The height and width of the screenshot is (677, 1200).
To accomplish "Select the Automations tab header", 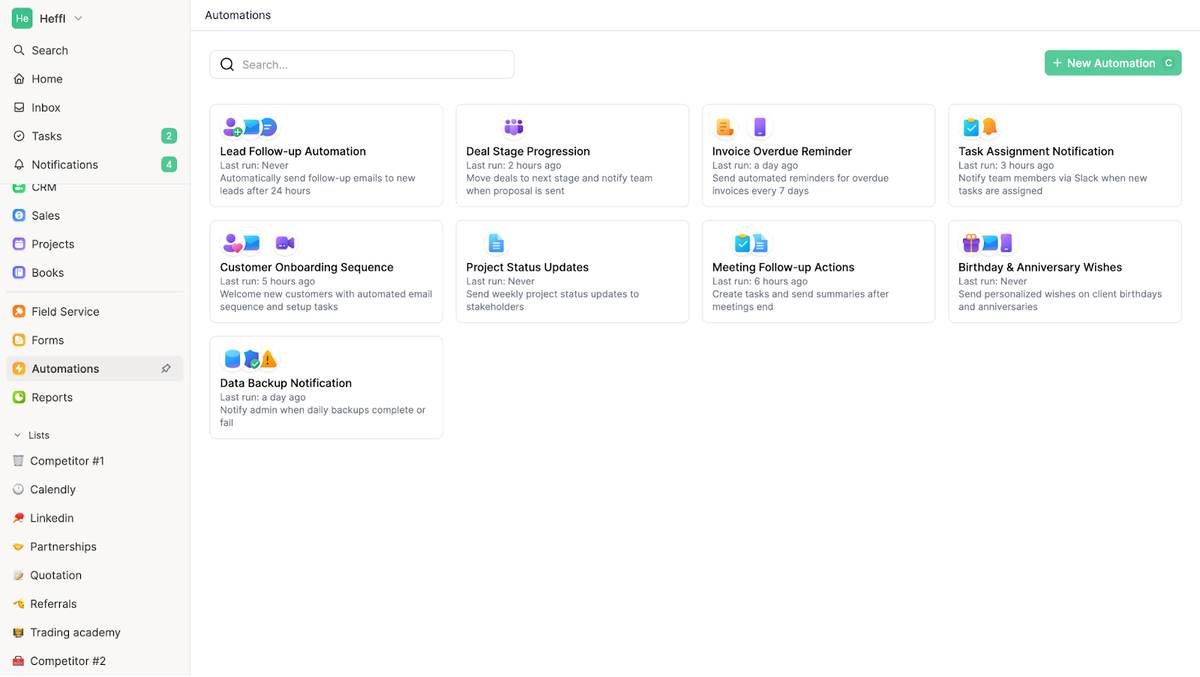I will 237,15.
